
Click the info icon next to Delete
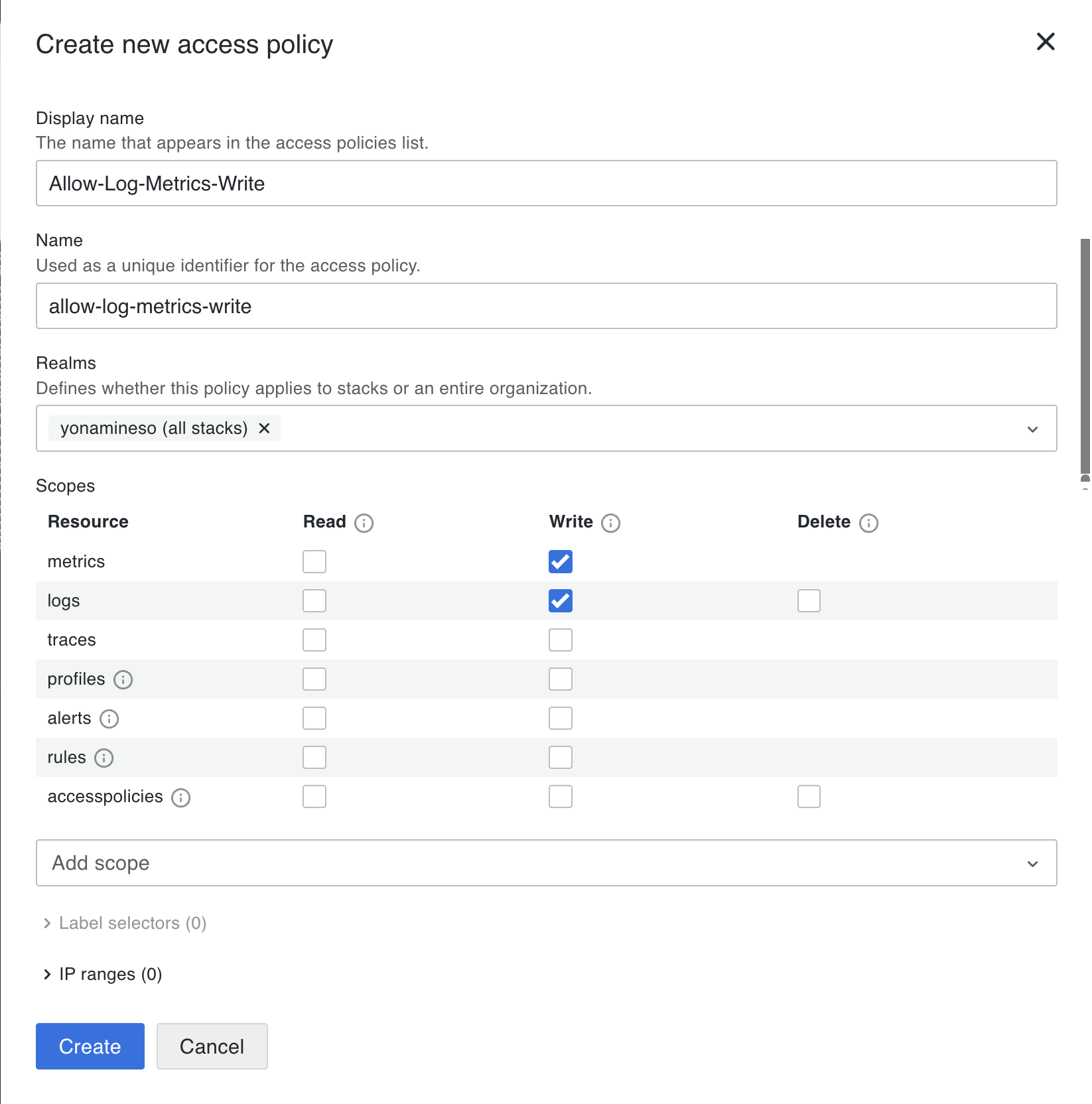click(x=868, y=523)
